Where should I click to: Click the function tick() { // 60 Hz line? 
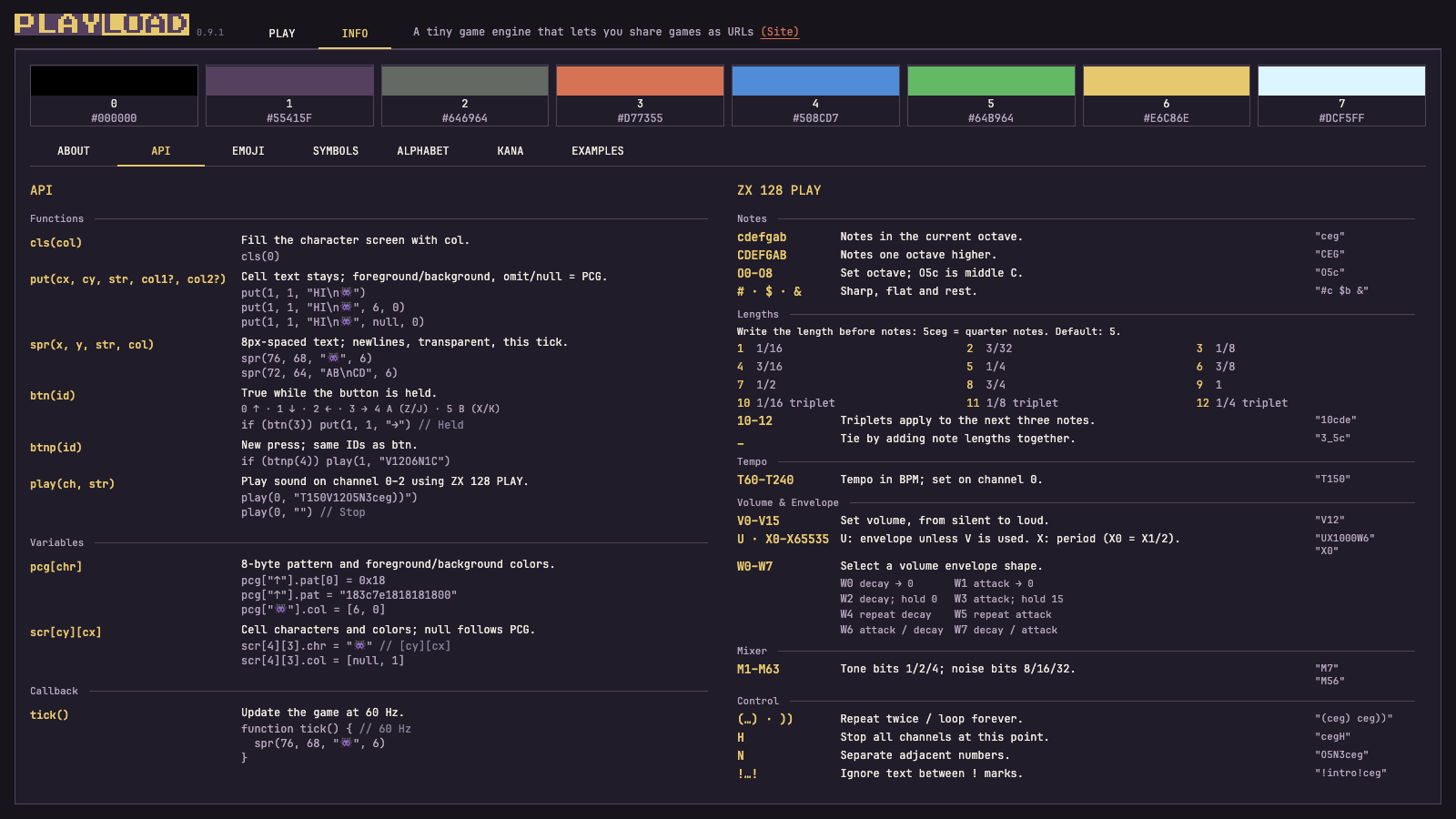click(326, 729)
